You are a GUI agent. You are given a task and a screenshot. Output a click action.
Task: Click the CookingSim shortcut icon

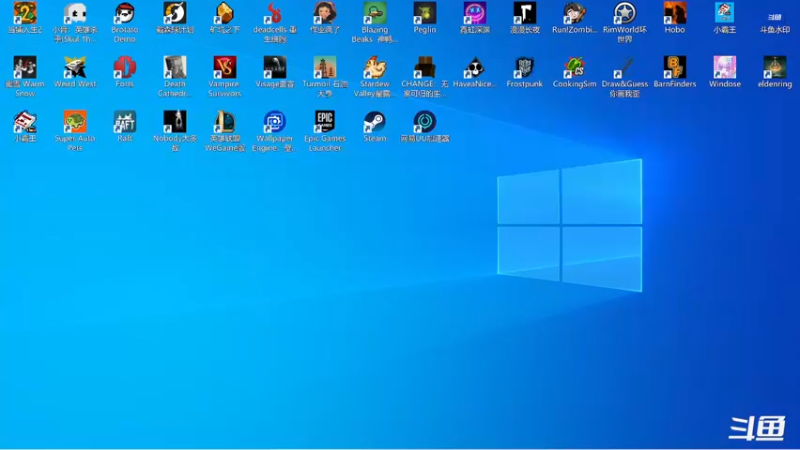point(574,67)
